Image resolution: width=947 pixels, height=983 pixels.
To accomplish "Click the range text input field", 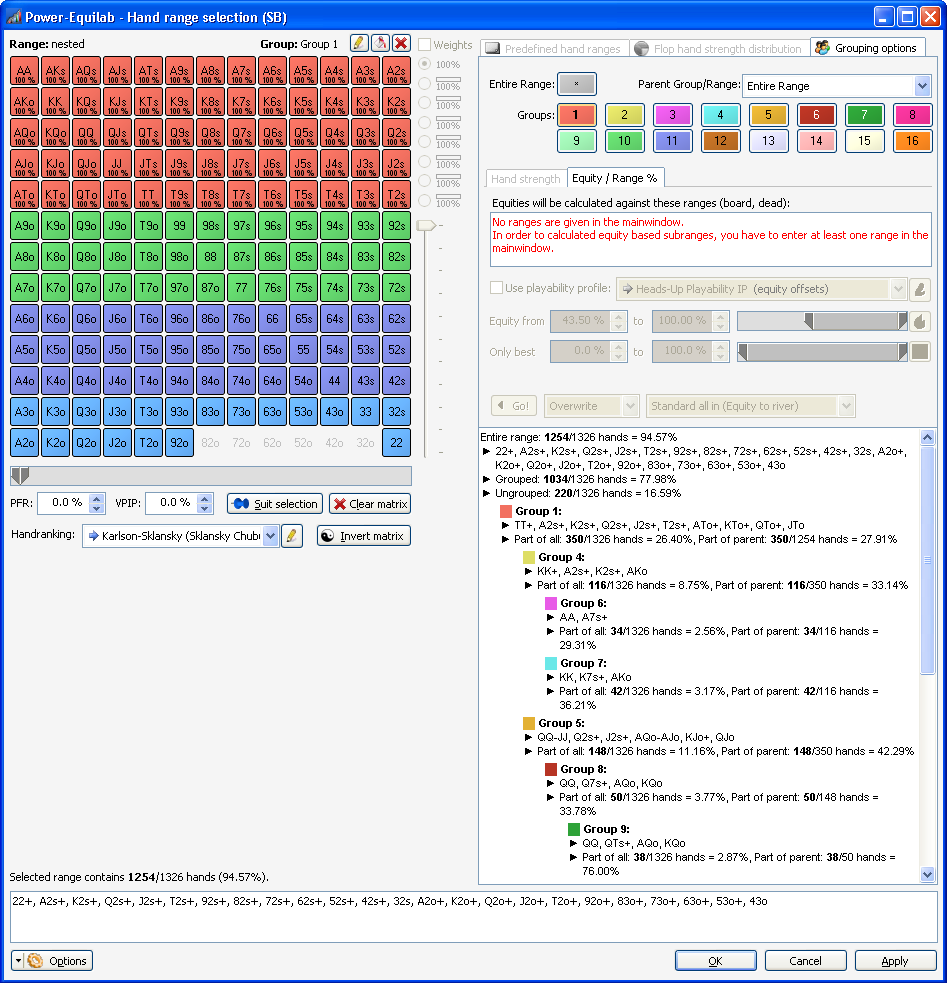I will [473, 917].
